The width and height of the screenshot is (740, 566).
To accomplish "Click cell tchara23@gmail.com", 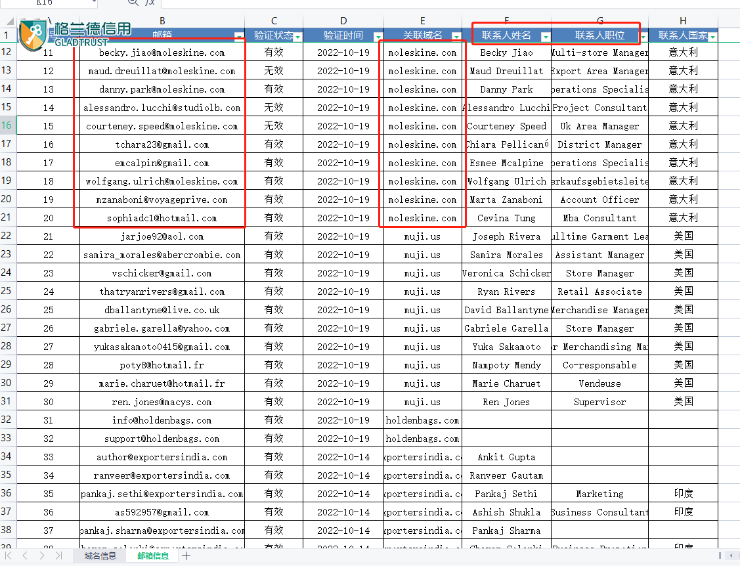I will click(162, 144).
